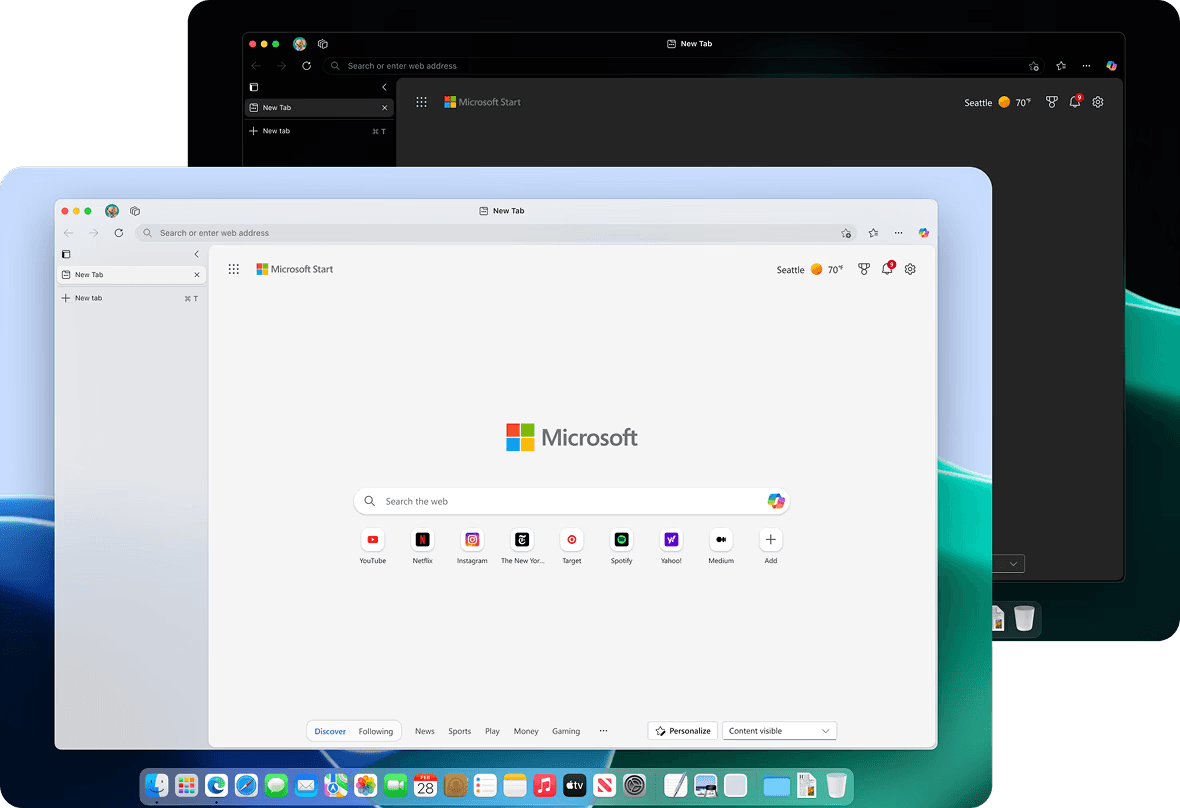Screen dimensions: 1180x808
Task: Show more feed categories via ellipsis
Action: click(603, 731)
